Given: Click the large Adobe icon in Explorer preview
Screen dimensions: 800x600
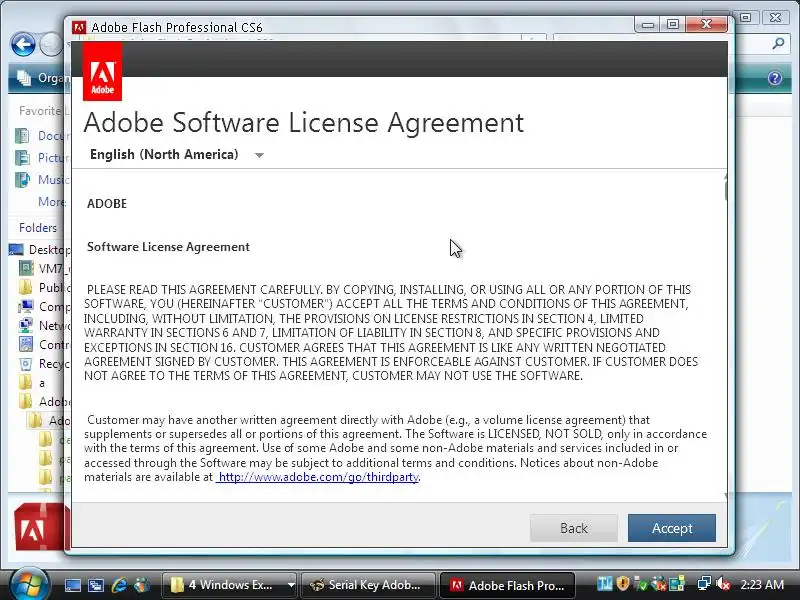Looking at the screenshot, I should (41, 528).
